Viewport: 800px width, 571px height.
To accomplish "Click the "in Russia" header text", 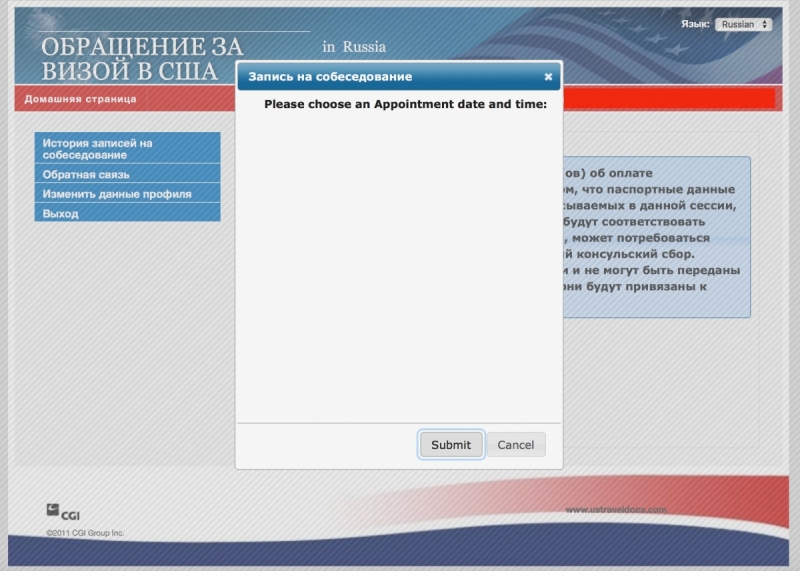I will click(353, 47).
